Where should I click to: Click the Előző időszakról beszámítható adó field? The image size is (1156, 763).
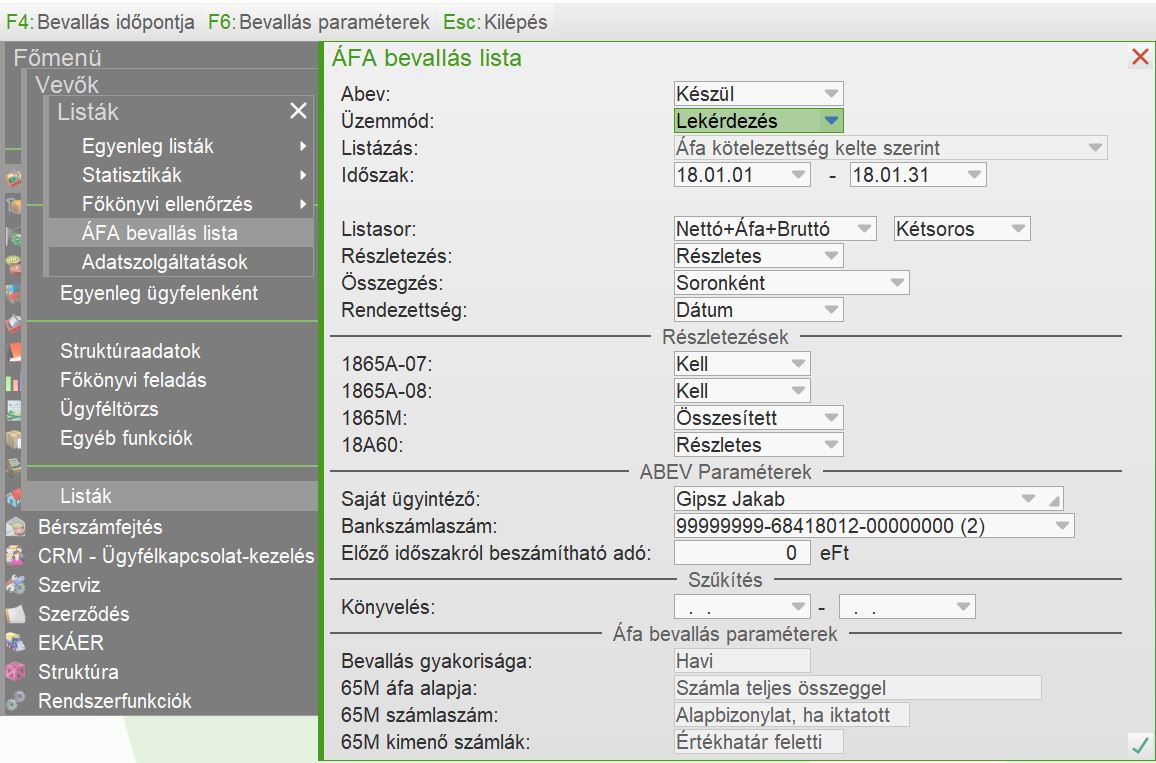click(741, 553)
